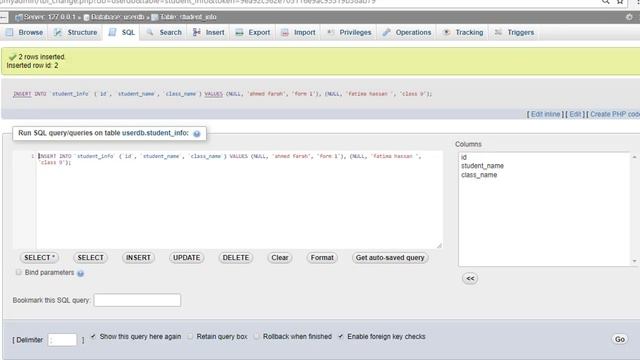
Task: Enable Bind parameters checkbox
Action: pos(18,272)
